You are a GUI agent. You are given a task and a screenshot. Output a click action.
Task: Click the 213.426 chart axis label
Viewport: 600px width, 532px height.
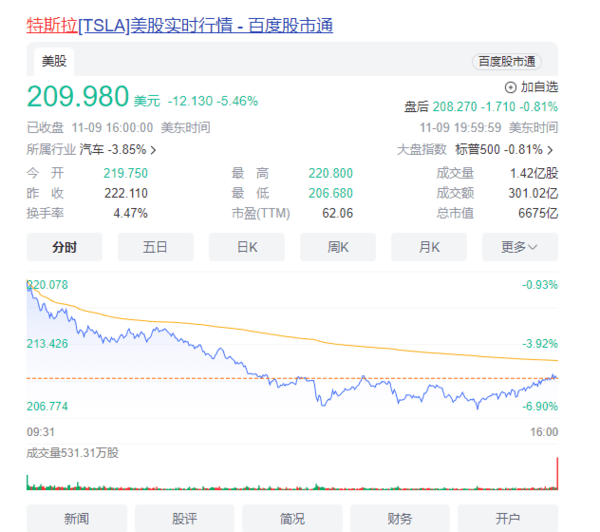47,344
